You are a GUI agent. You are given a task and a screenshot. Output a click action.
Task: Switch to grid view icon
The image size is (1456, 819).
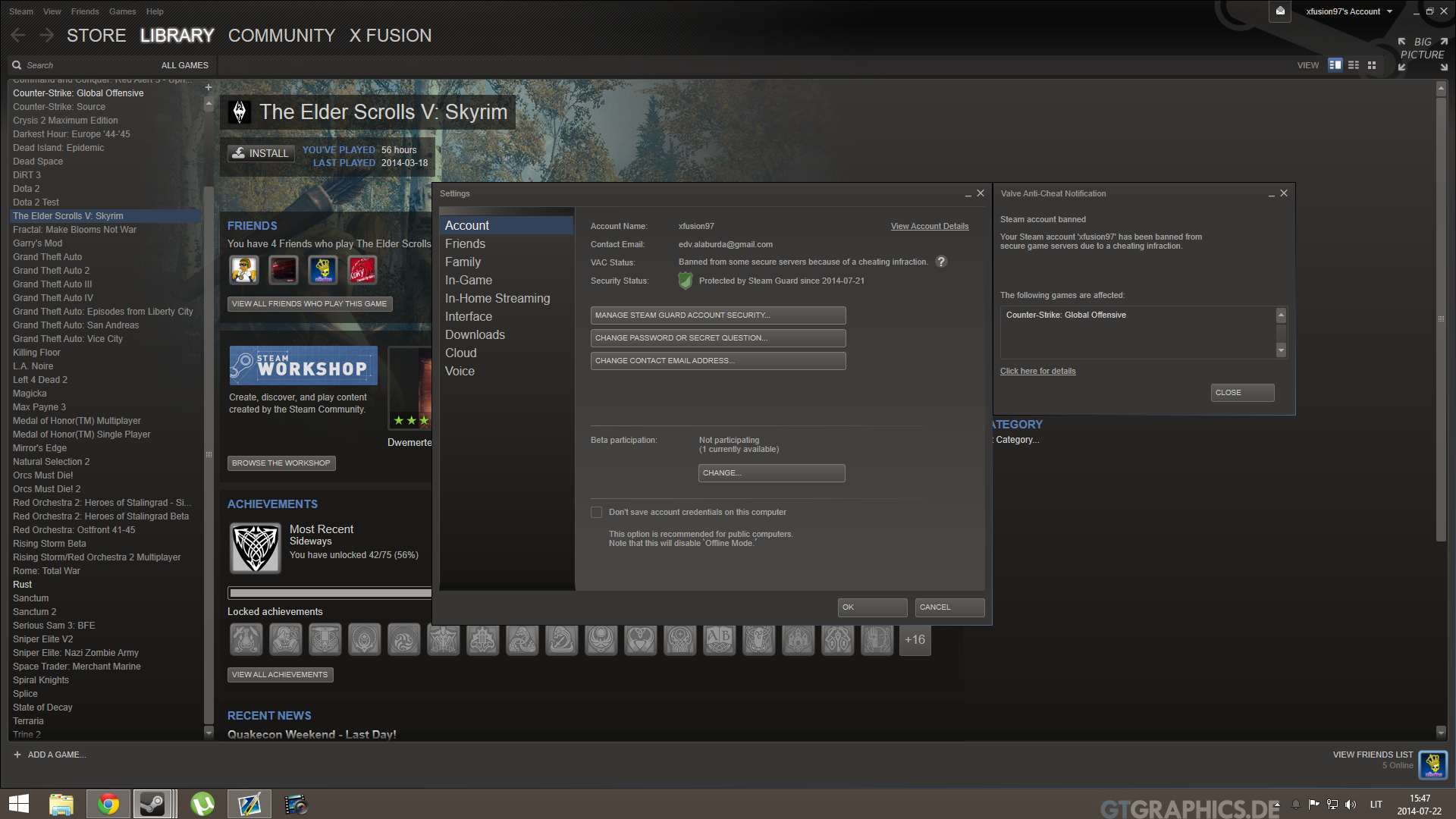1372,65
